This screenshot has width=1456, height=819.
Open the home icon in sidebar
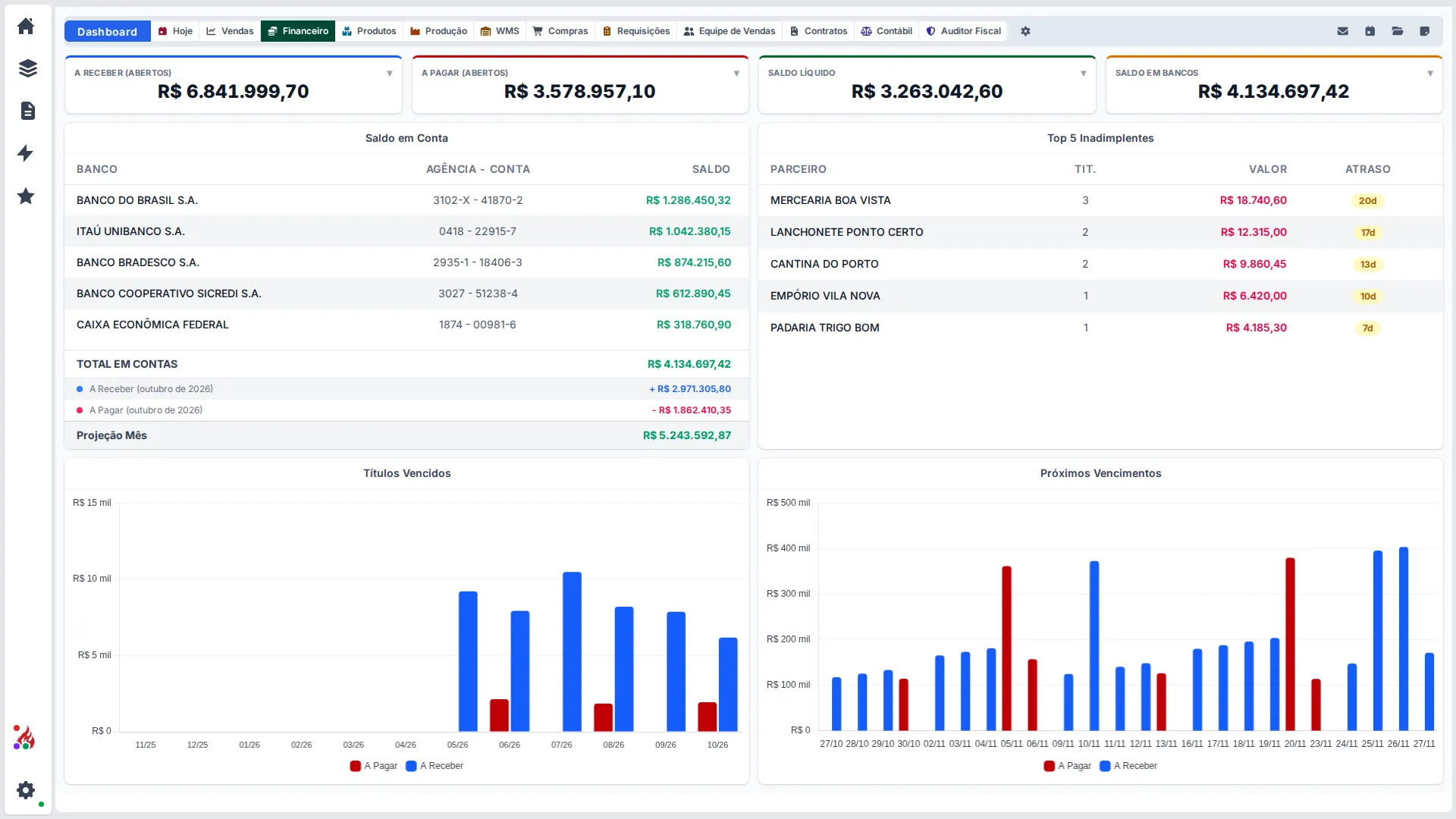tap(26, 26)
